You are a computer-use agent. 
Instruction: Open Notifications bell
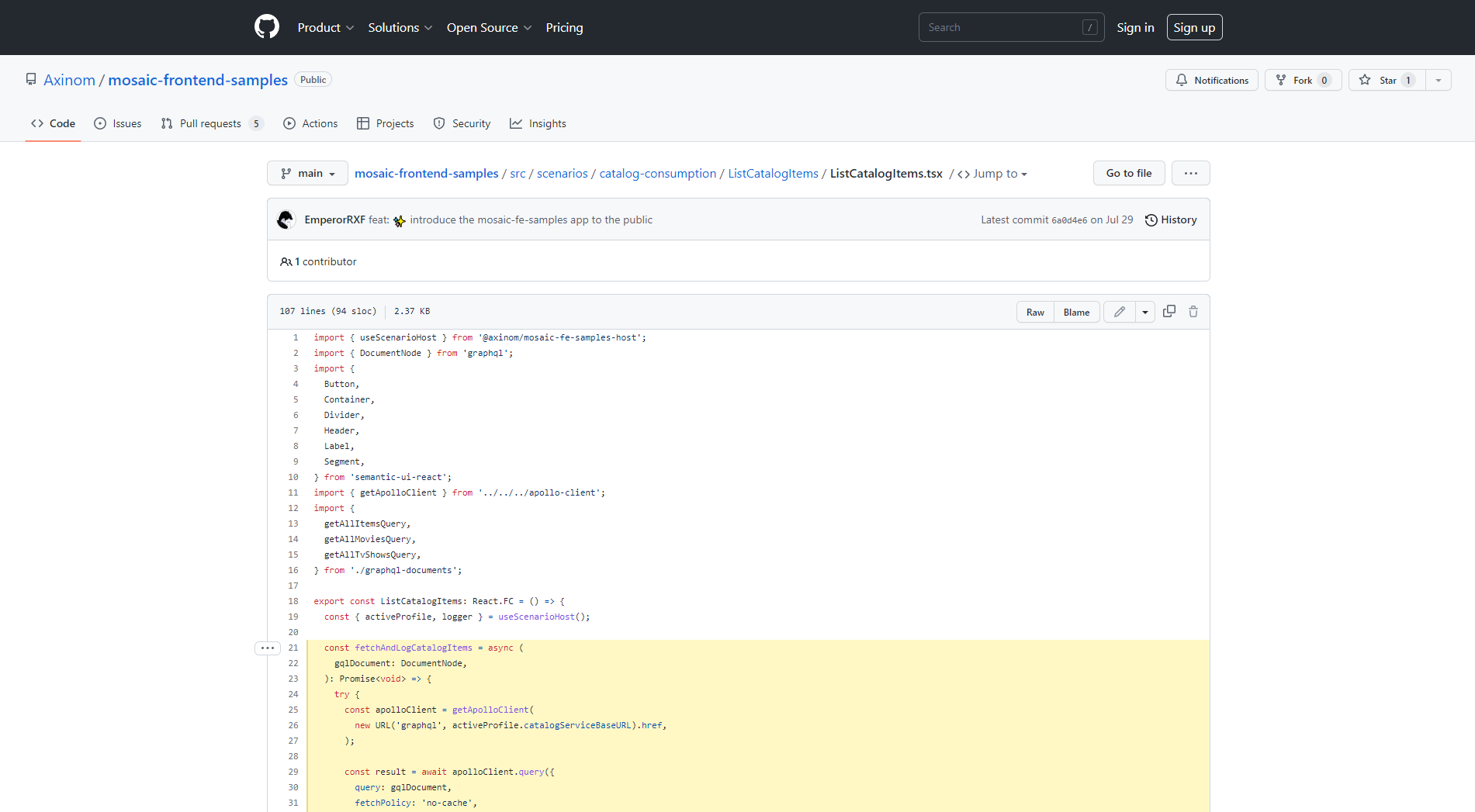(x=1211, y=80)
